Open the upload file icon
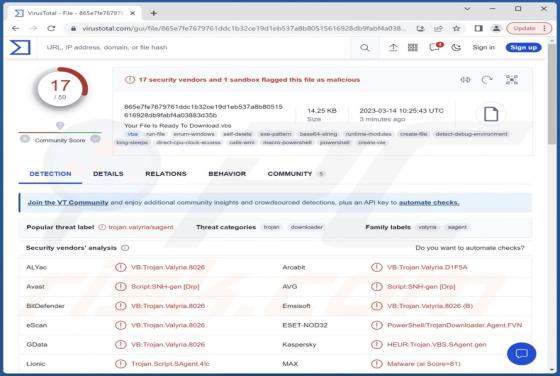The image size is (560, 376). point(393,47)
